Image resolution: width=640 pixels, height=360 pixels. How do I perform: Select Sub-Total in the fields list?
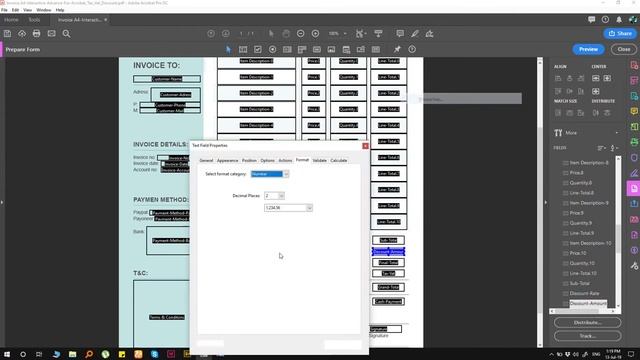tap(579, 283)
